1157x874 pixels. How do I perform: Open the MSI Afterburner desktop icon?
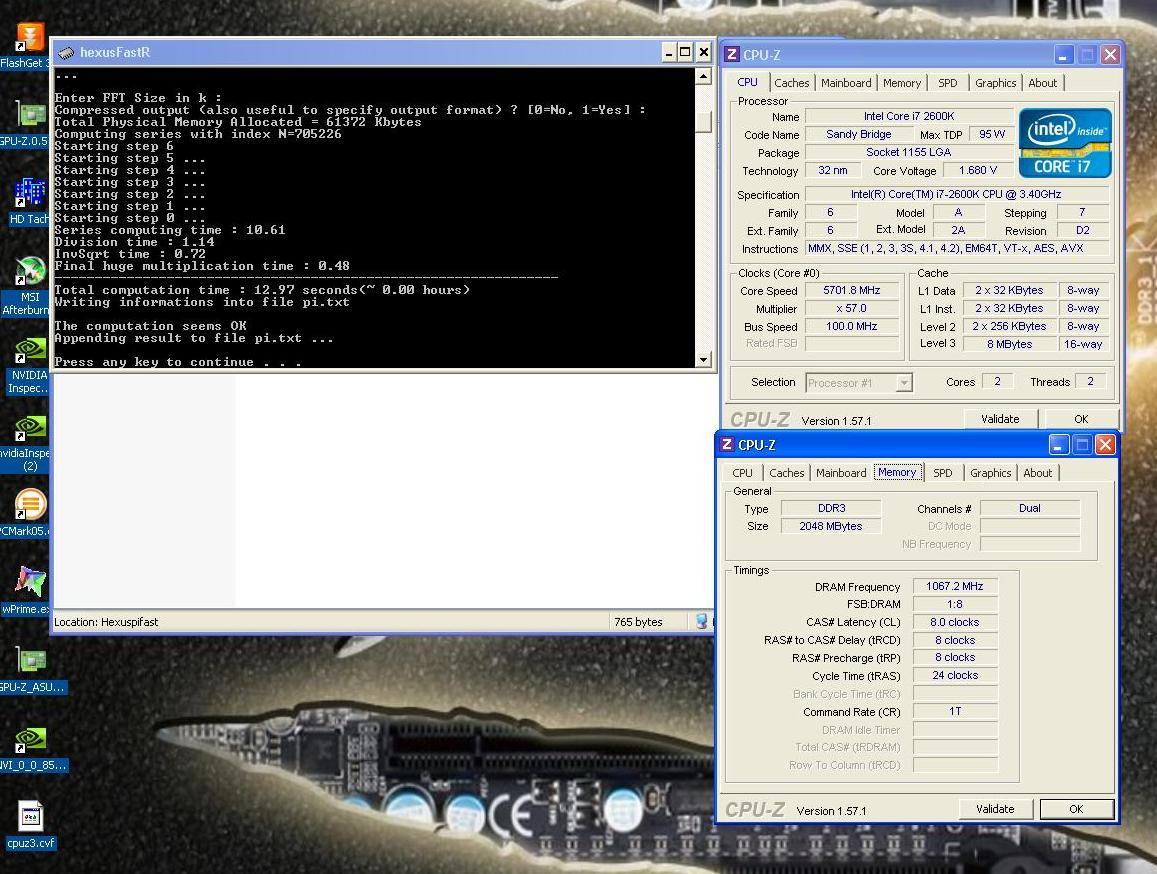click(x=30, y=272)
